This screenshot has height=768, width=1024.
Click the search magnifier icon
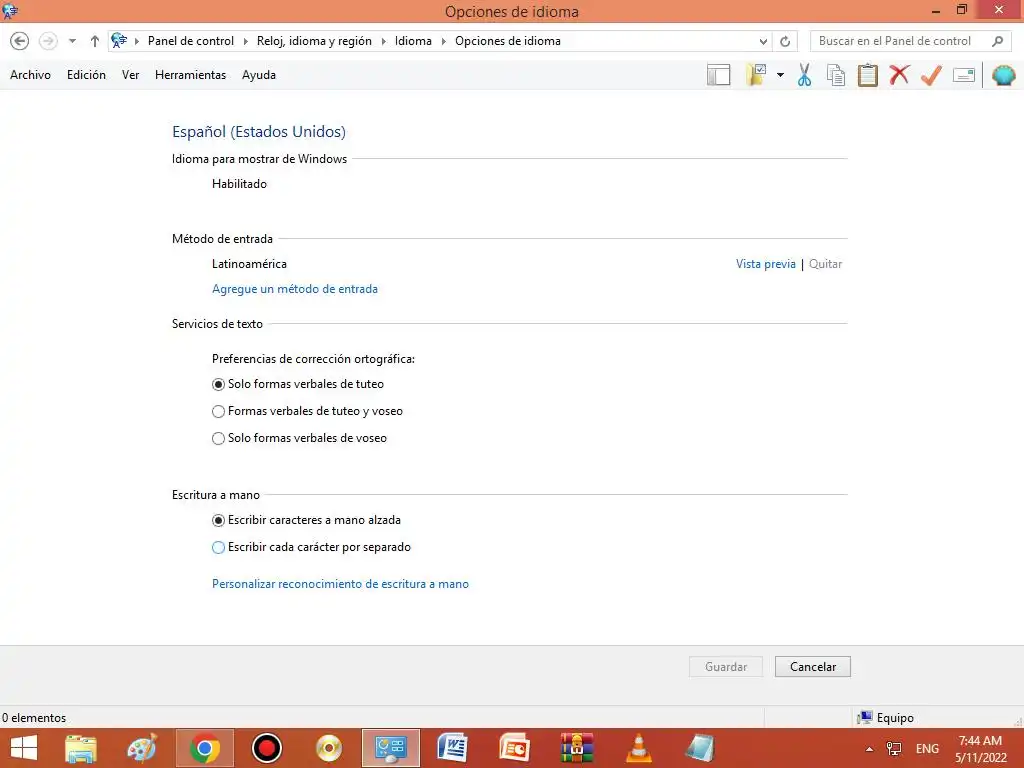coord(997,41)
